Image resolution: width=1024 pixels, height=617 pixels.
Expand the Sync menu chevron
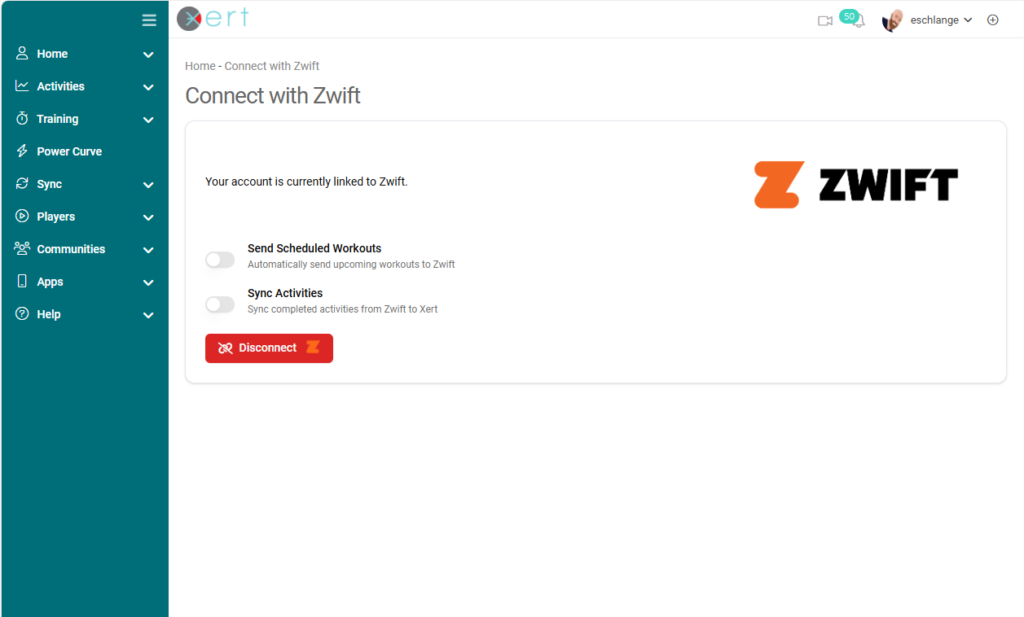click(148, 185)
